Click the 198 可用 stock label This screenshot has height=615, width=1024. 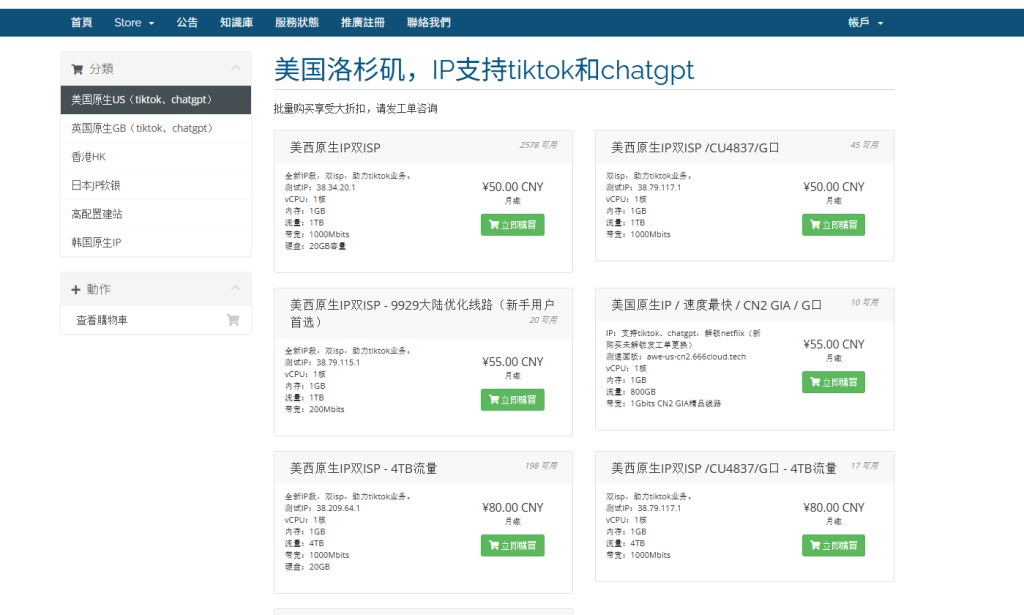(541, 465)
